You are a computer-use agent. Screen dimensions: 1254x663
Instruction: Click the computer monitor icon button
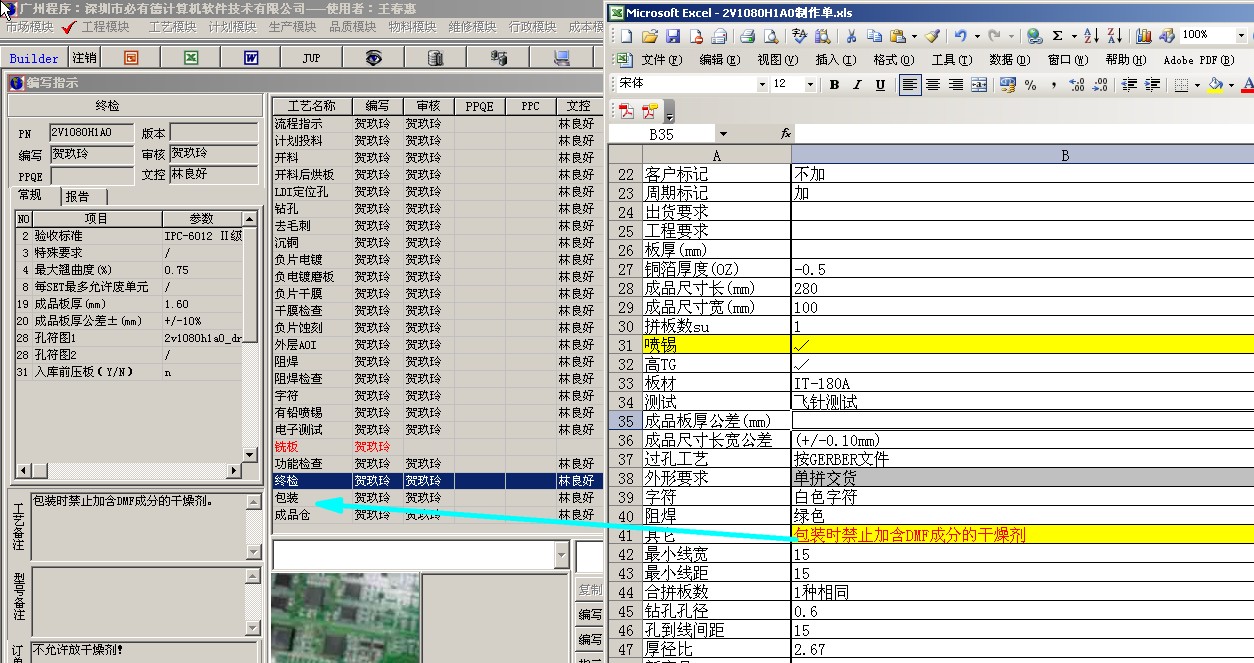point(563,58)
